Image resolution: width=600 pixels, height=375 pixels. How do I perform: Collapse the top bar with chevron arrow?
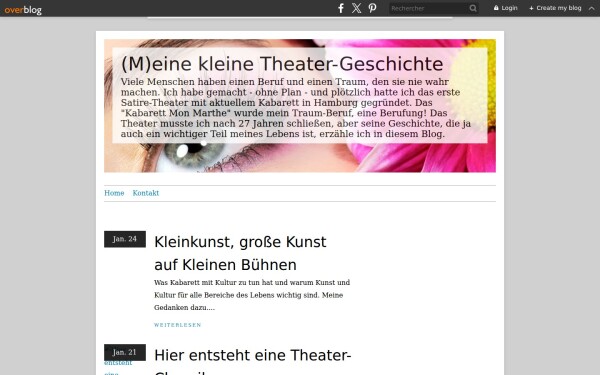pos(592,8)
